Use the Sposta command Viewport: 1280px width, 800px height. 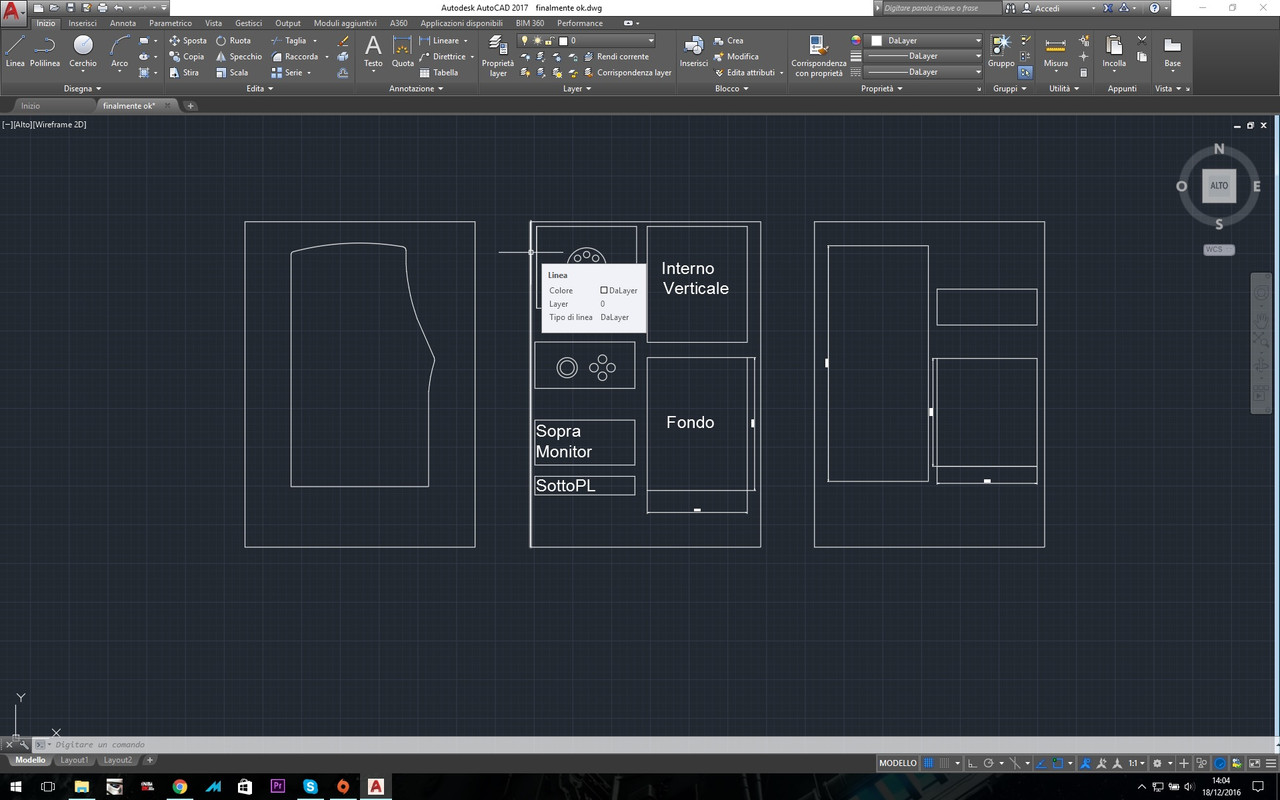[x=188, y=40]
